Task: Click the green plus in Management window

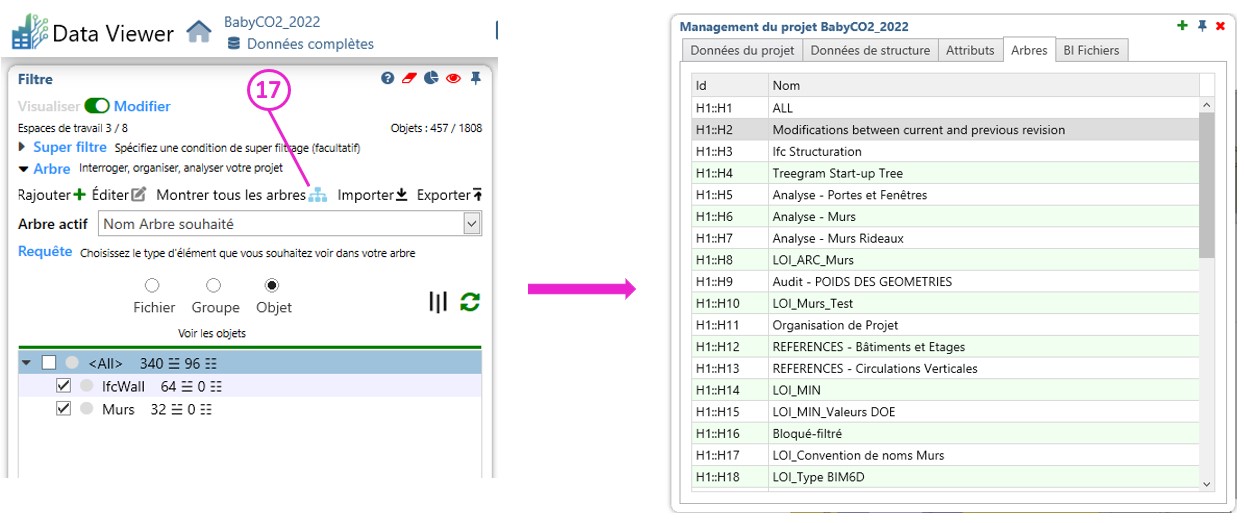Action: (x=1182, y=26)
